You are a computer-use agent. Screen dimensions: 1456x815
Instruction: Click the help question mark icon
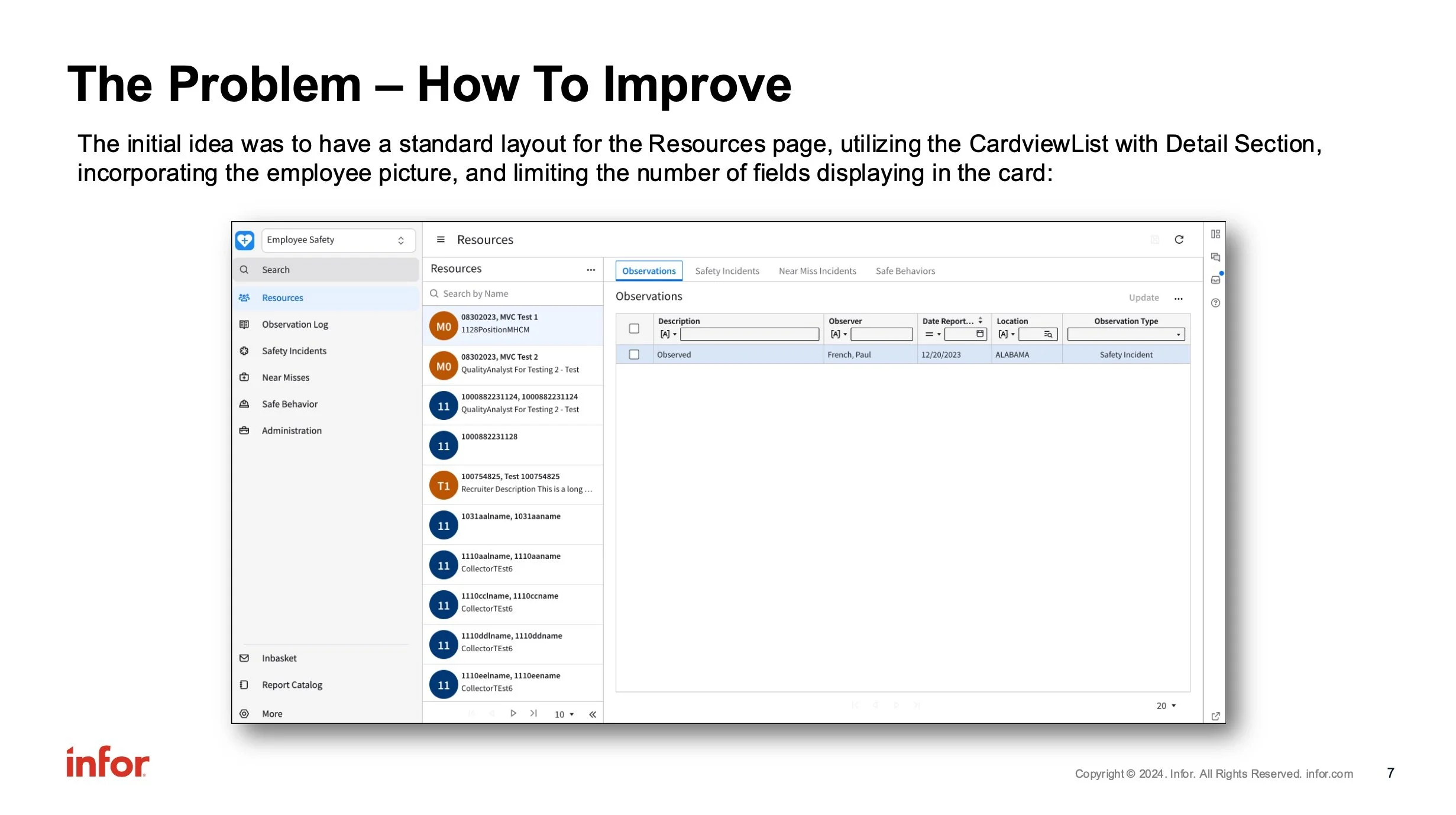coord(1215,303)
